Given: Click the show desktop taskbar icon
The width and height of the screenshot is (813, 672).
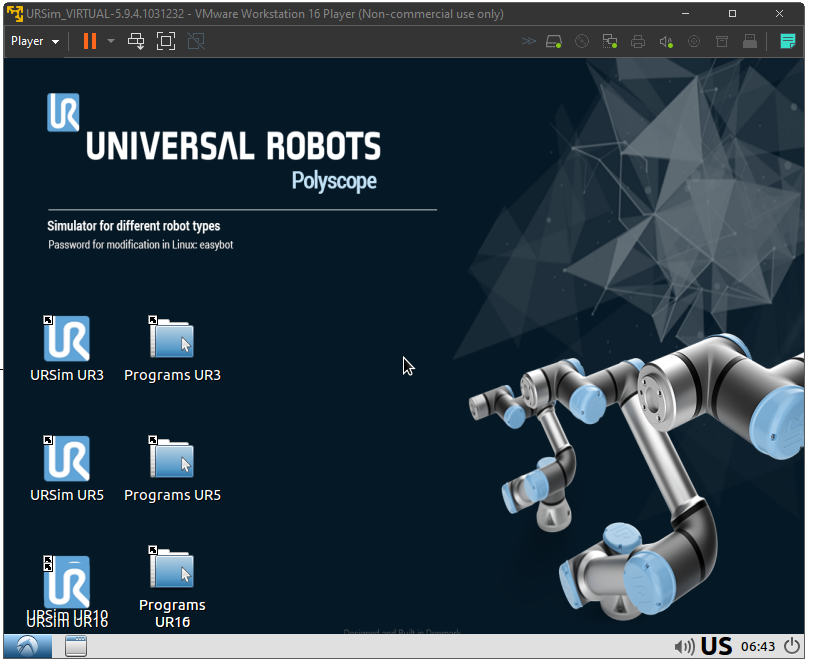Looking at the screenshot, I should pos(76,646).
